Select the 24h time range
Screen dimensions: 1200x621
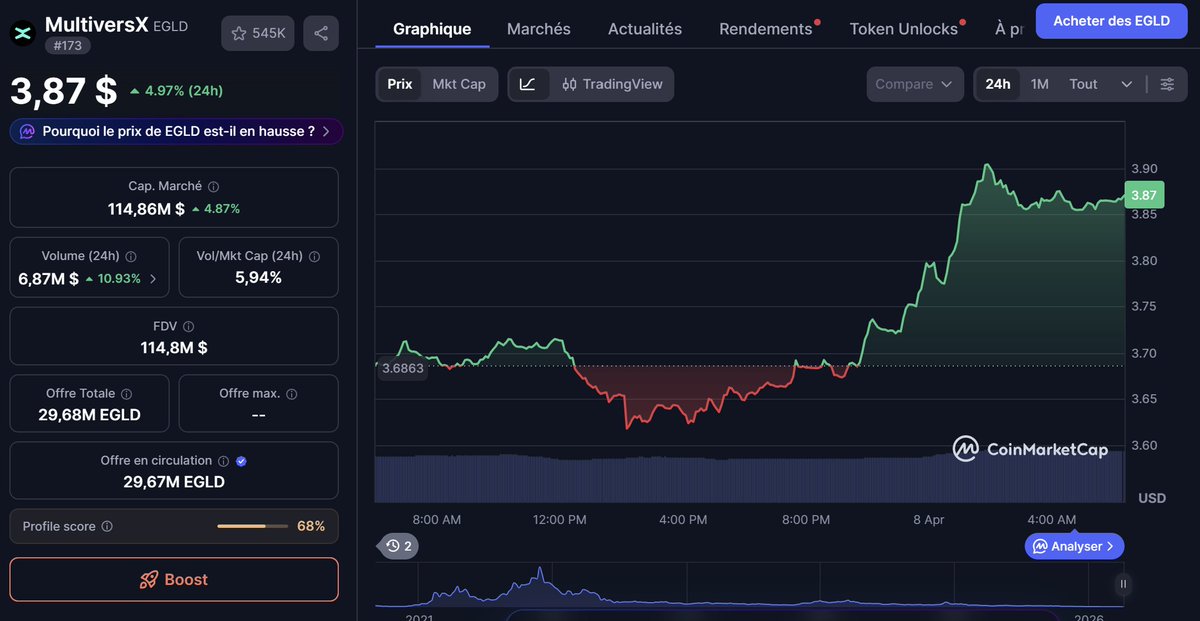click(998, 84)
